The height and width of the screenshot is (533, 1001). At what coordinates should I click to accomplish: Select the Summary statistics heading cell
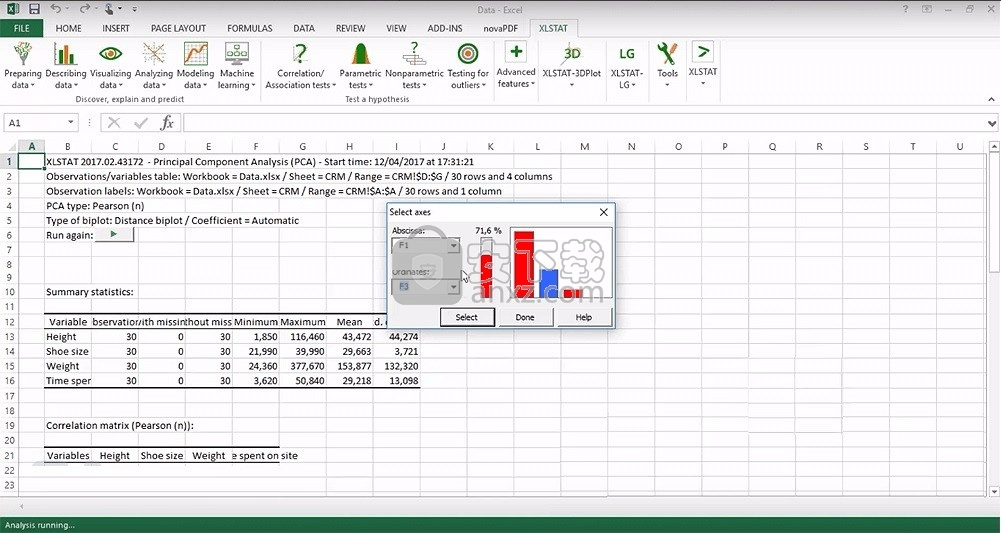click(x=89, y=292)
